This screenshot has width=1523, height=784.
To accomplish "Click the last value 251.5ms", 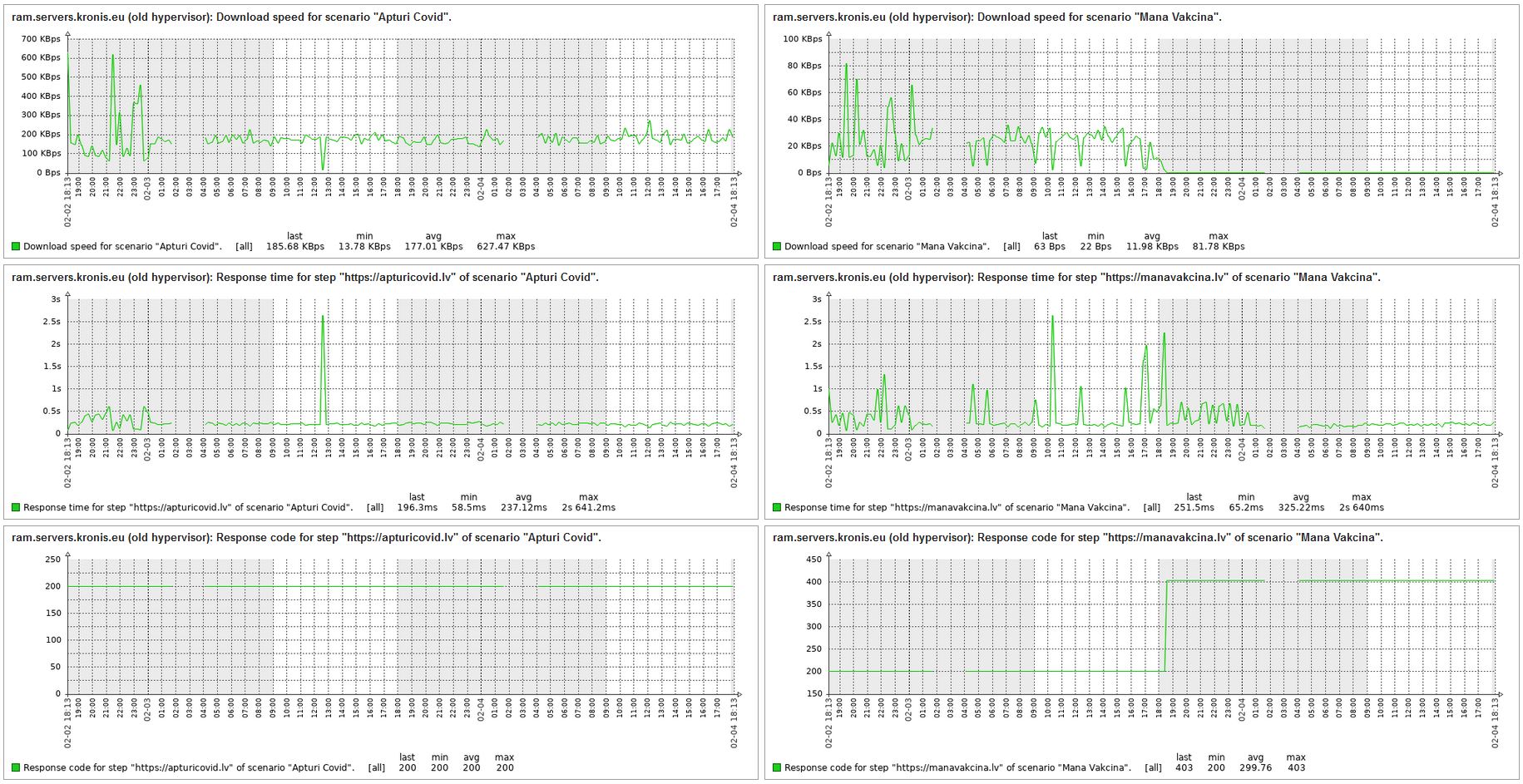I will click(1194, 507).
